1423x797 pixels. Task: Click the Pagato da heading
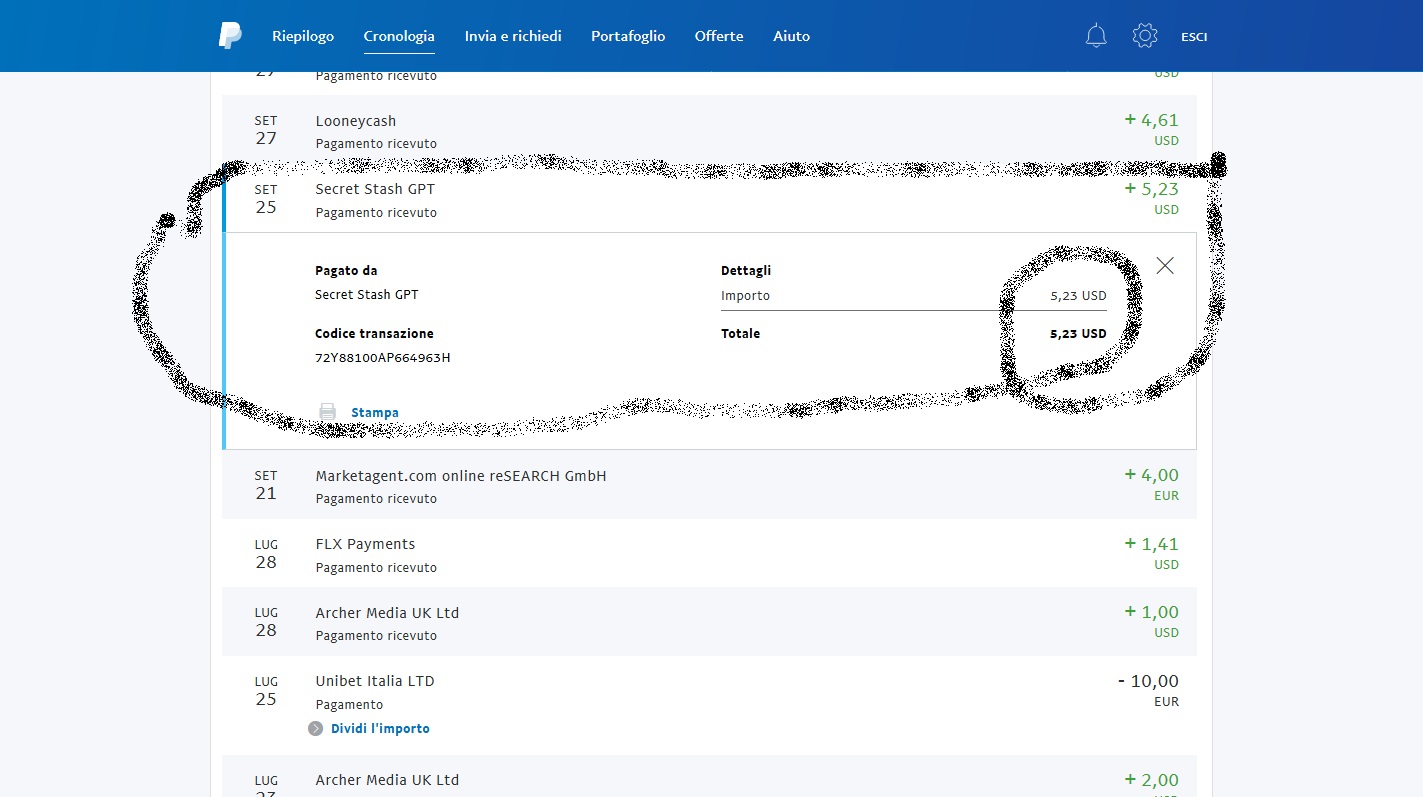346,270
